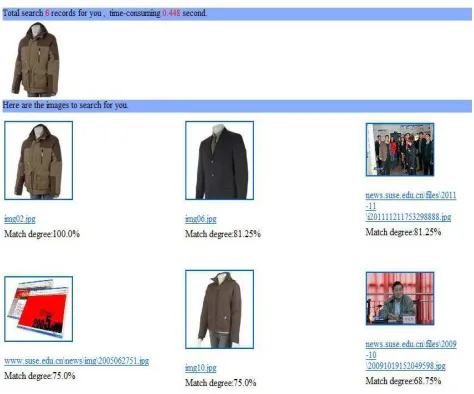Select the 'Match degree:100.0%' text
This screenshot has height=394, width=474.
pyautogui.click(x=42, y=234)
